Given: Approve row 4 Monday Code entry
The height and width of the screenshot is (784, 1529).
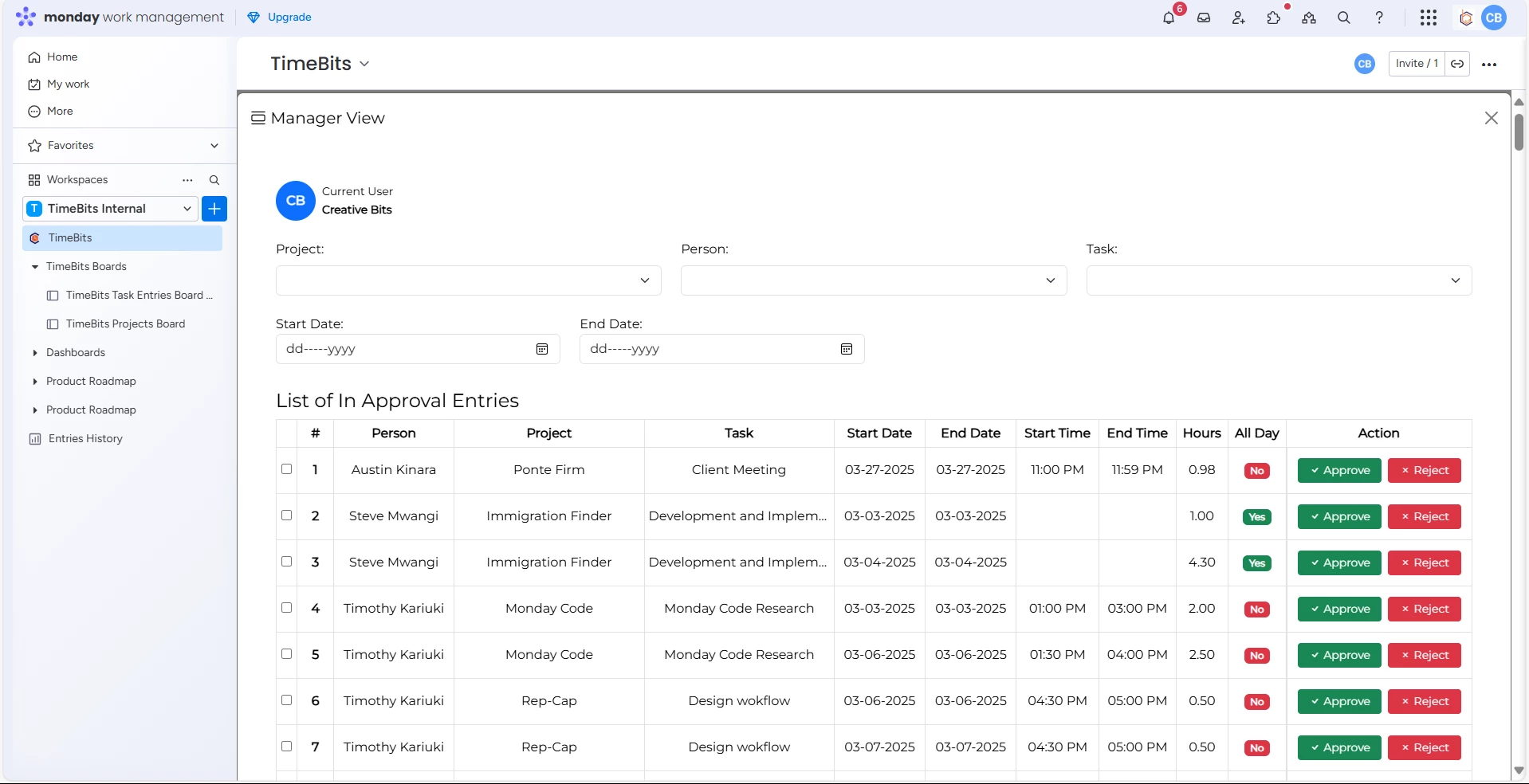Looking at the screenshot, I should tap(1339, 610).
